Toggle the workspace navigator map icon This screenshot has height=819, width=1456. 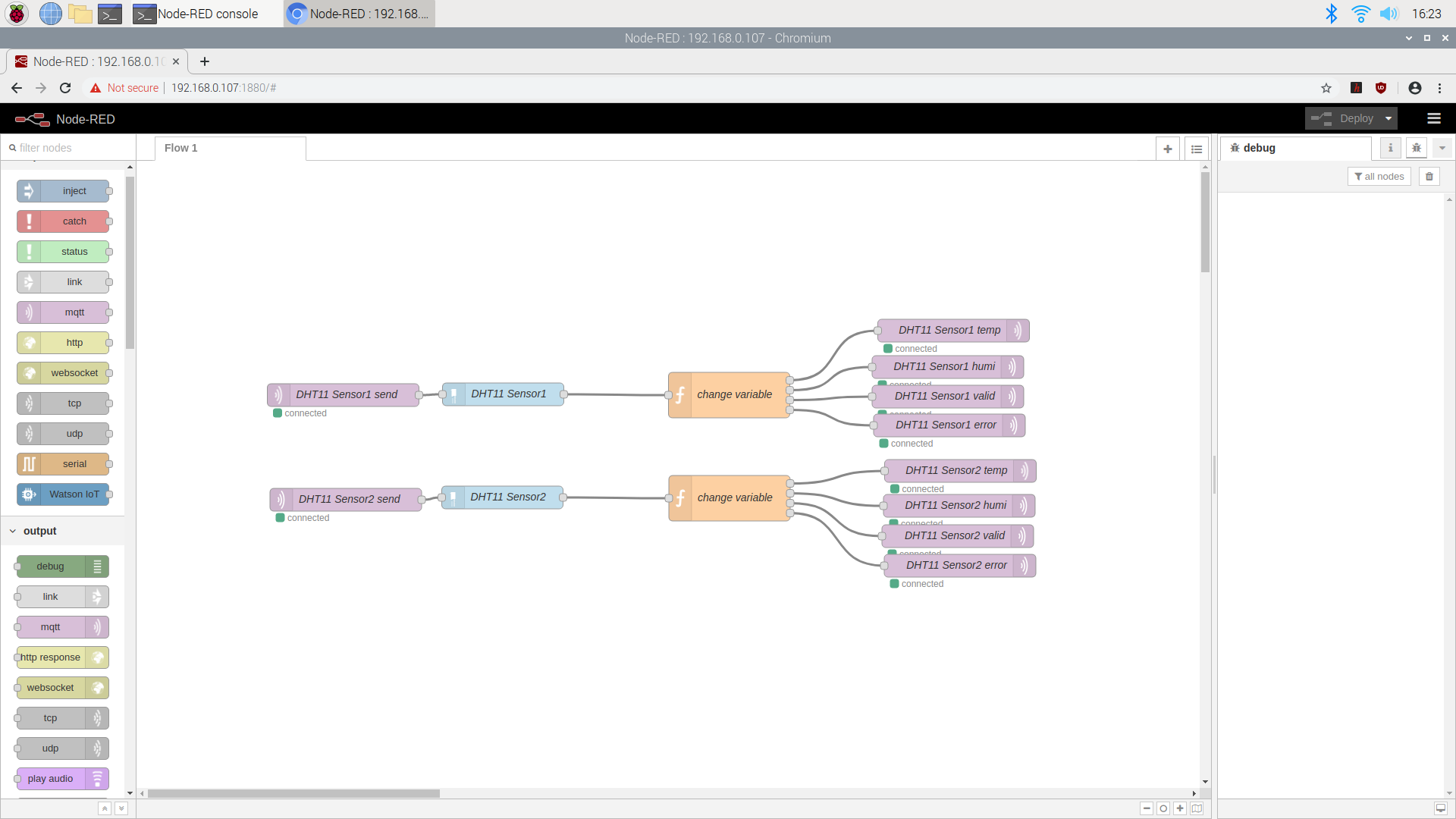tap(1197, 808)
